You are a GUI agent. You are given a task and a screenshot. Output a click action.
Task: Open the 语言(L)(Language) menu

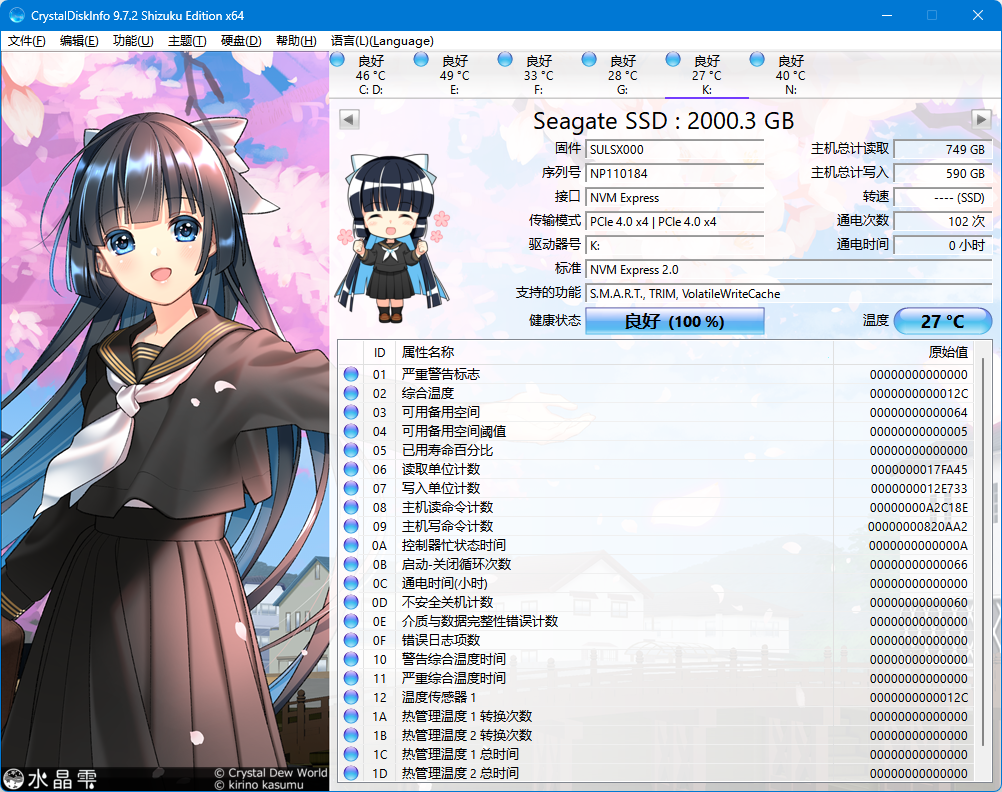(x=382, y=41)
